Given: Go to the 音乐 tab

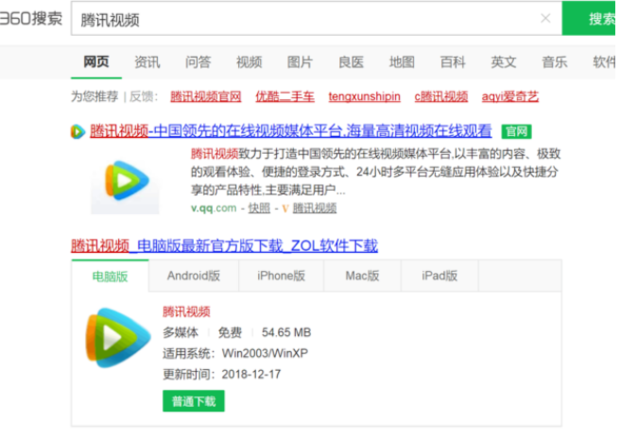Looking at the screenshot, I should pos(554,62).
